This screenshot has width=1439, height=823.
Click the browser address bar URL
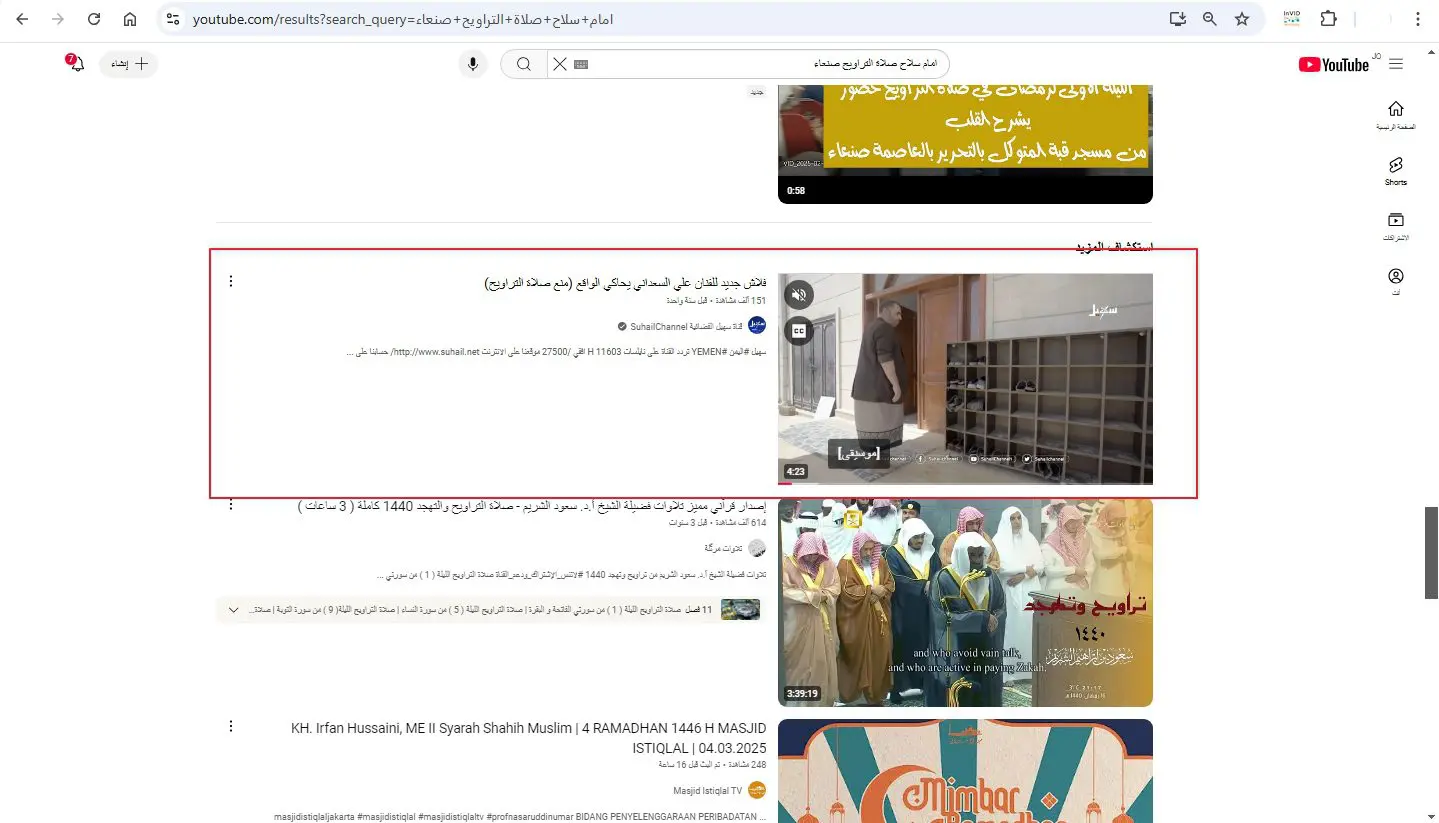click(x=403, y=19)
